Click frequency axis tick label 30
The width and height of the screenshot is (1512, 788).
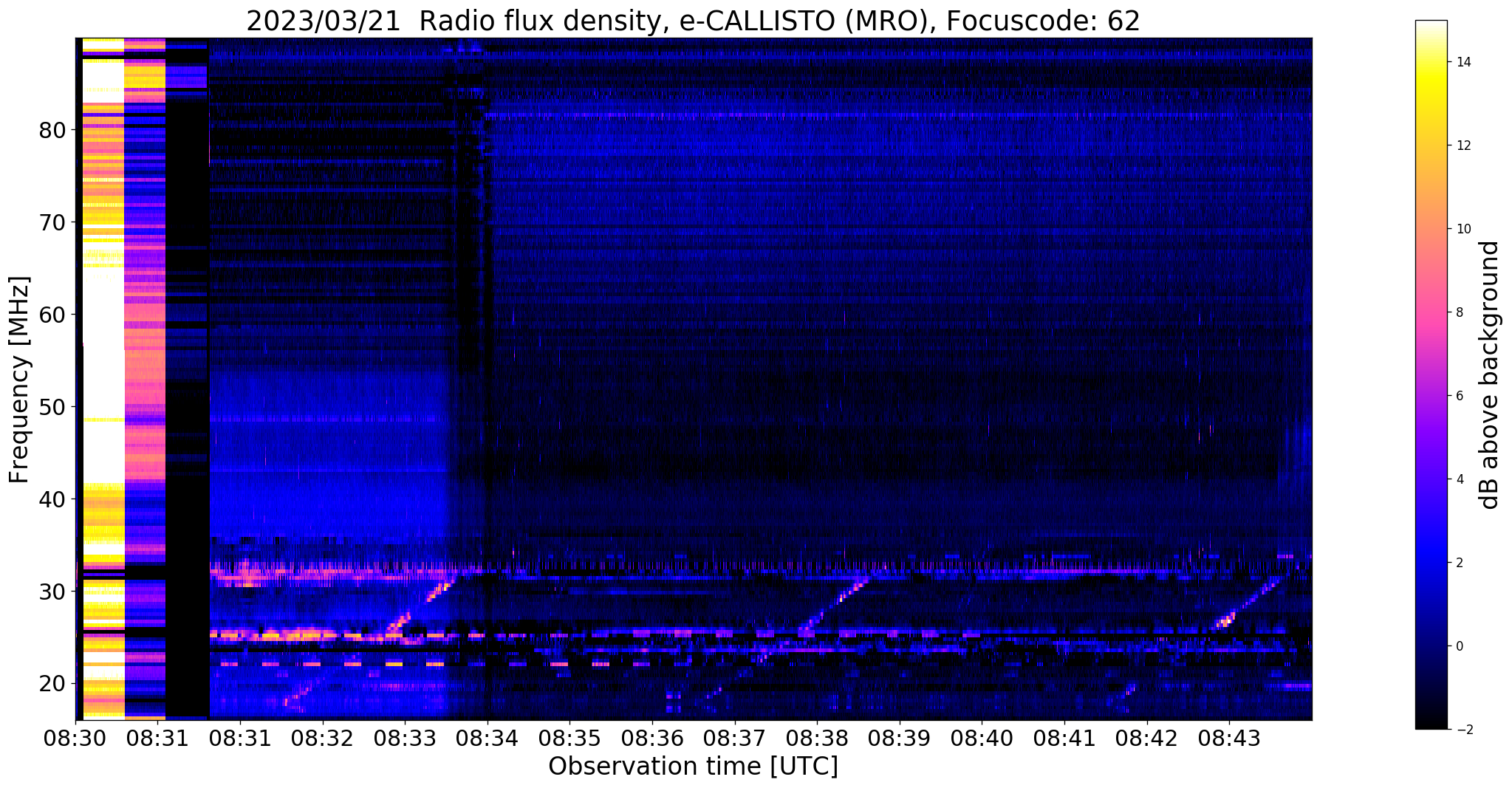[52, 591]
